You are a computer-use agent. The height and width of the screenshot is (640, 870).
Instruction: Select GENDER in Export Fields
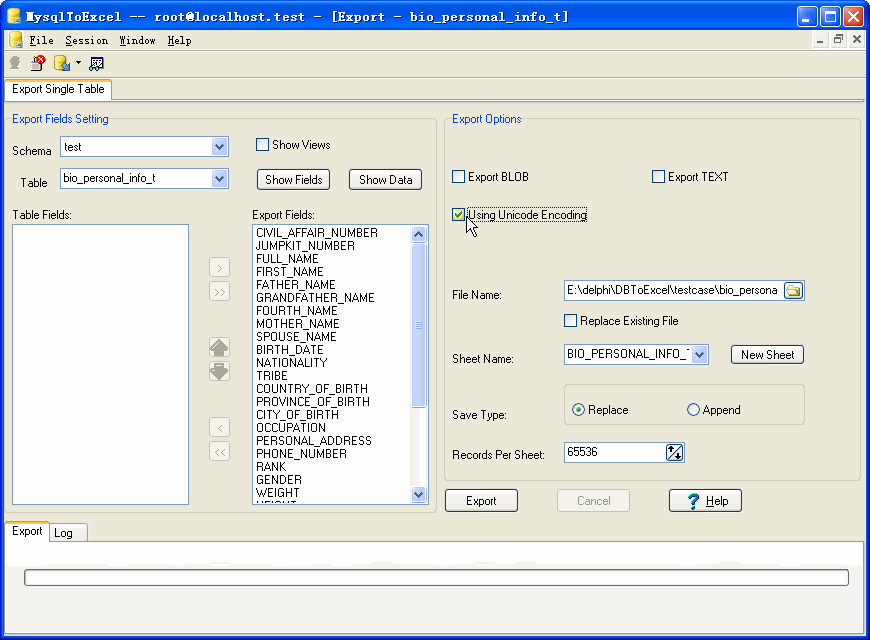pos(279,480)
